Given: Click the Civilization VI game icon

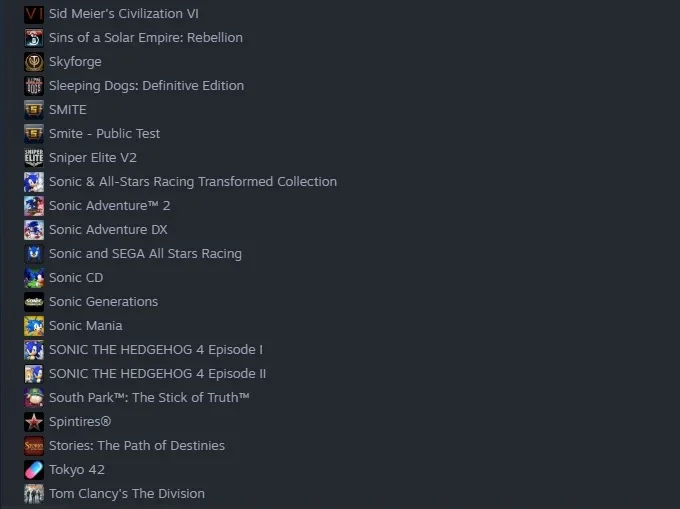Looking at the screenshot, I should point(34,14).
